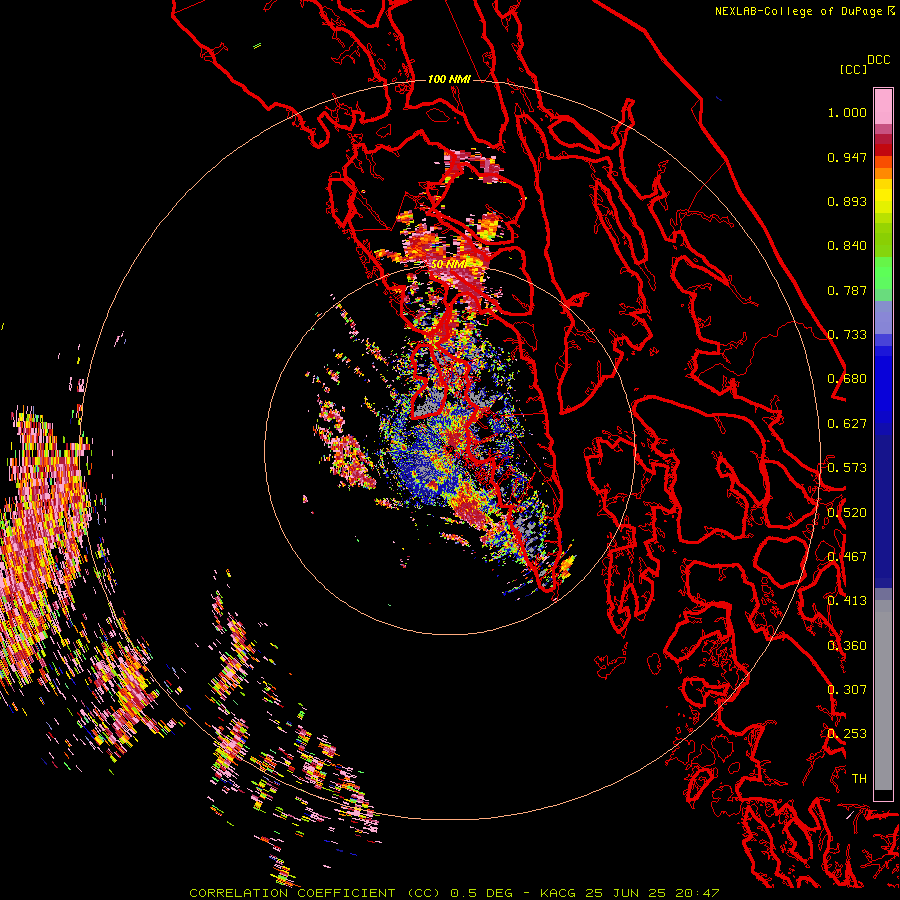
Task: Click the 1.000 value on color scale
Action: point(847,112)
